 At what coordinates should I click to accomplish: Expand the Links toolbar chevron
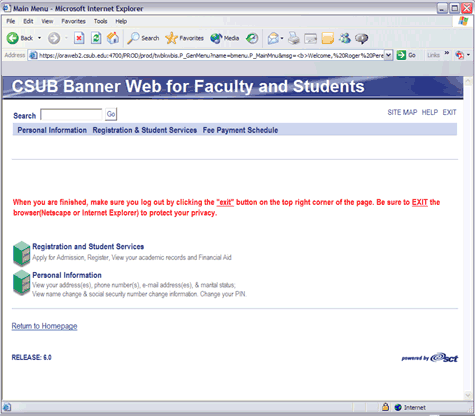(x=447, y=53)
